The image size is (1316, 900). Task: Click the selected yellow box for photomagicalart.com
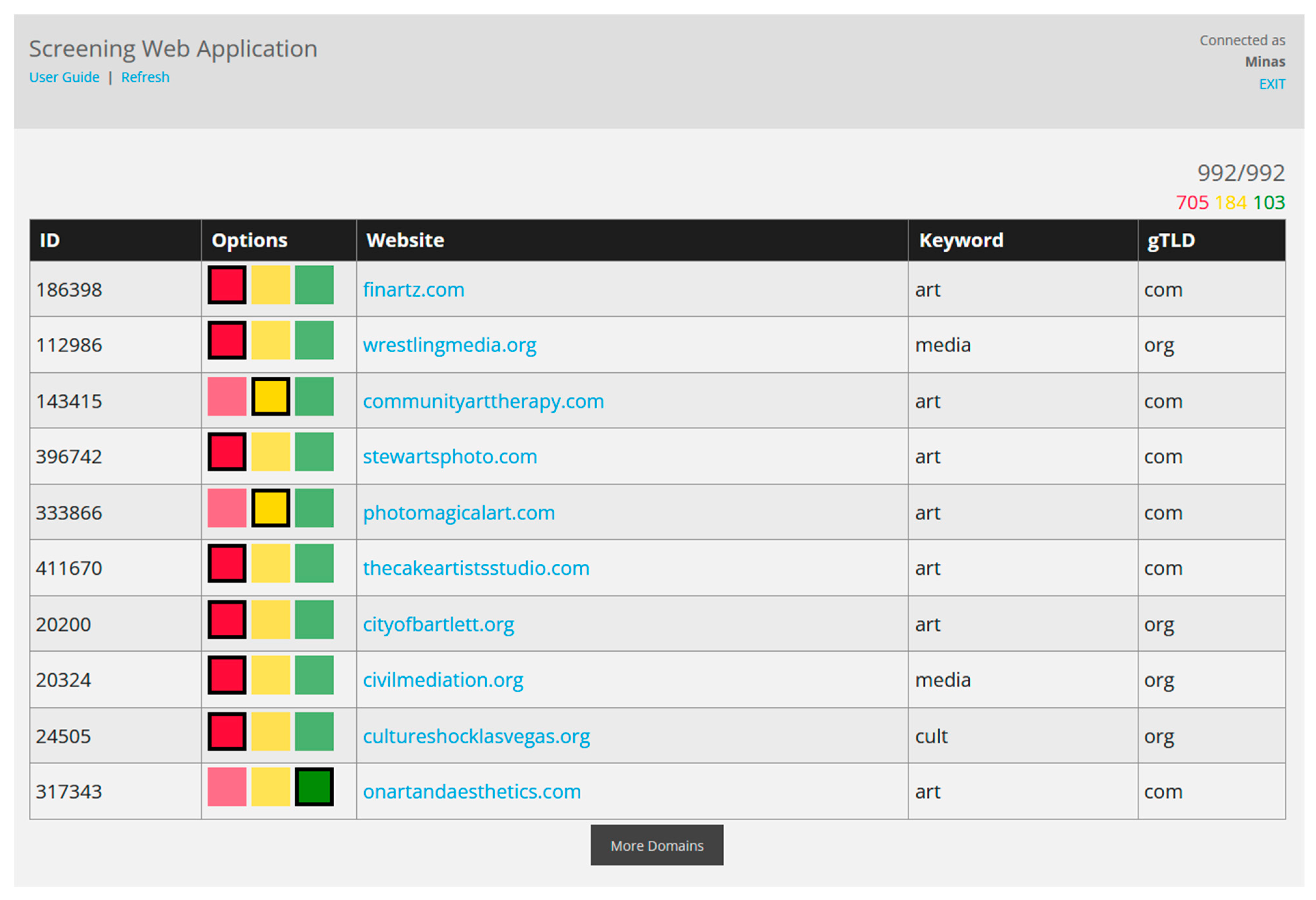click(x=270, y=508)
